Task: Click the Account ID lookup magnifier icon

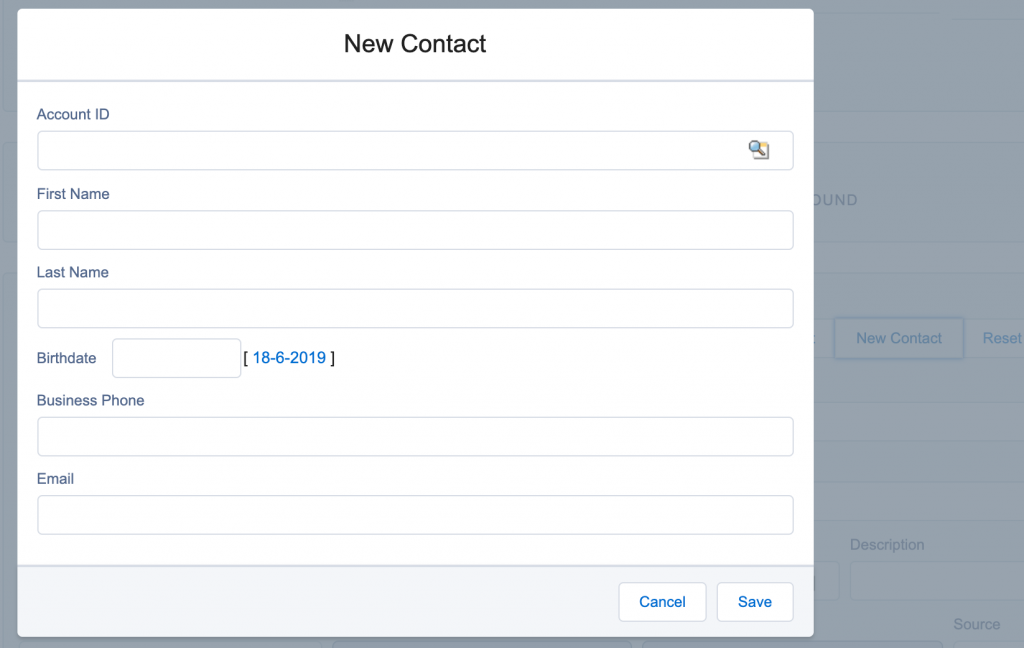Action: point(759,149)
